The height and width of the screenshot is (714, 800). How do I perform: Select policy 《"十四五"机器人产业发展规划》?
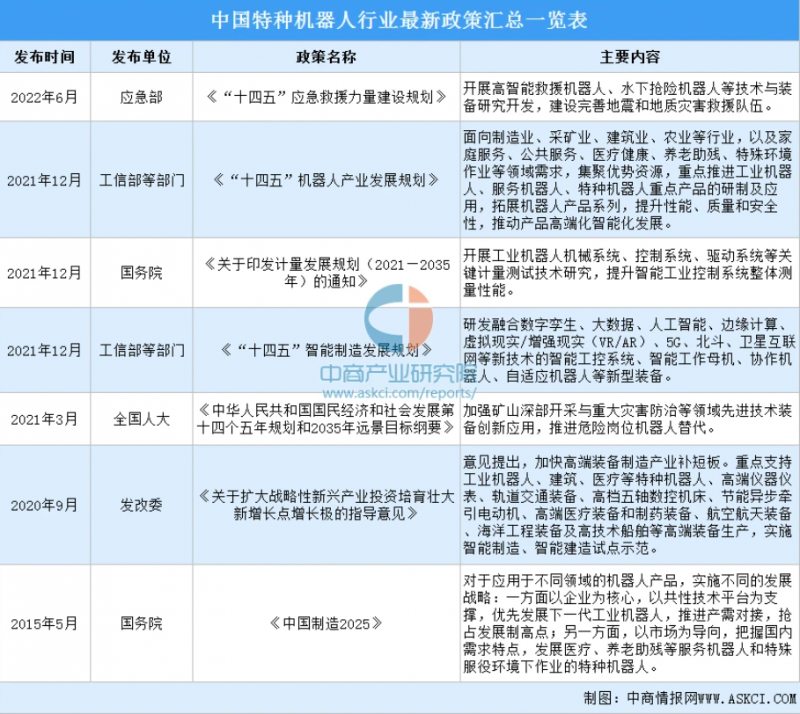pos(326,180)
